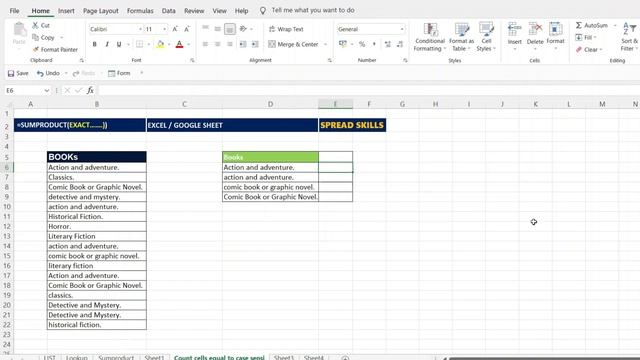Open Cell Styles gallery
Viewport: 640px width, 360px height.
486,37
